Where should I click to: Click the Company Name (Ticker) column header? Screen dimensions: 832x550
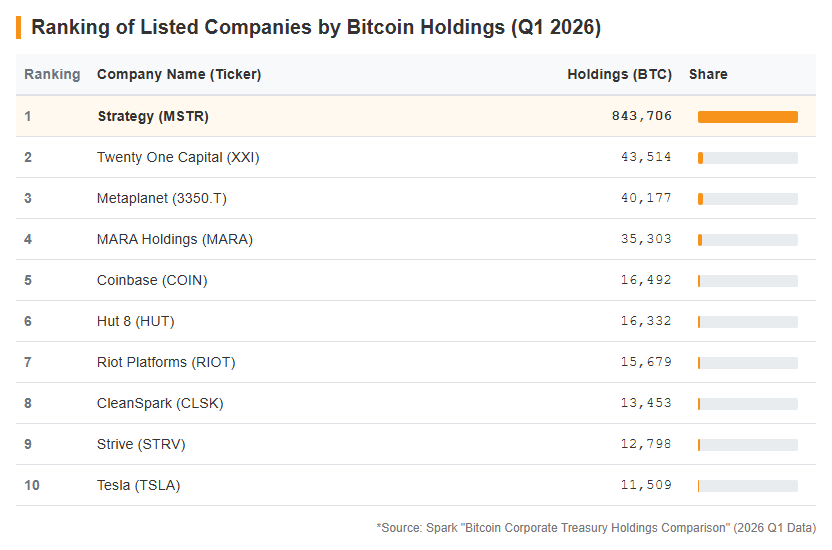pyautogui.click(x=179, y=74)
